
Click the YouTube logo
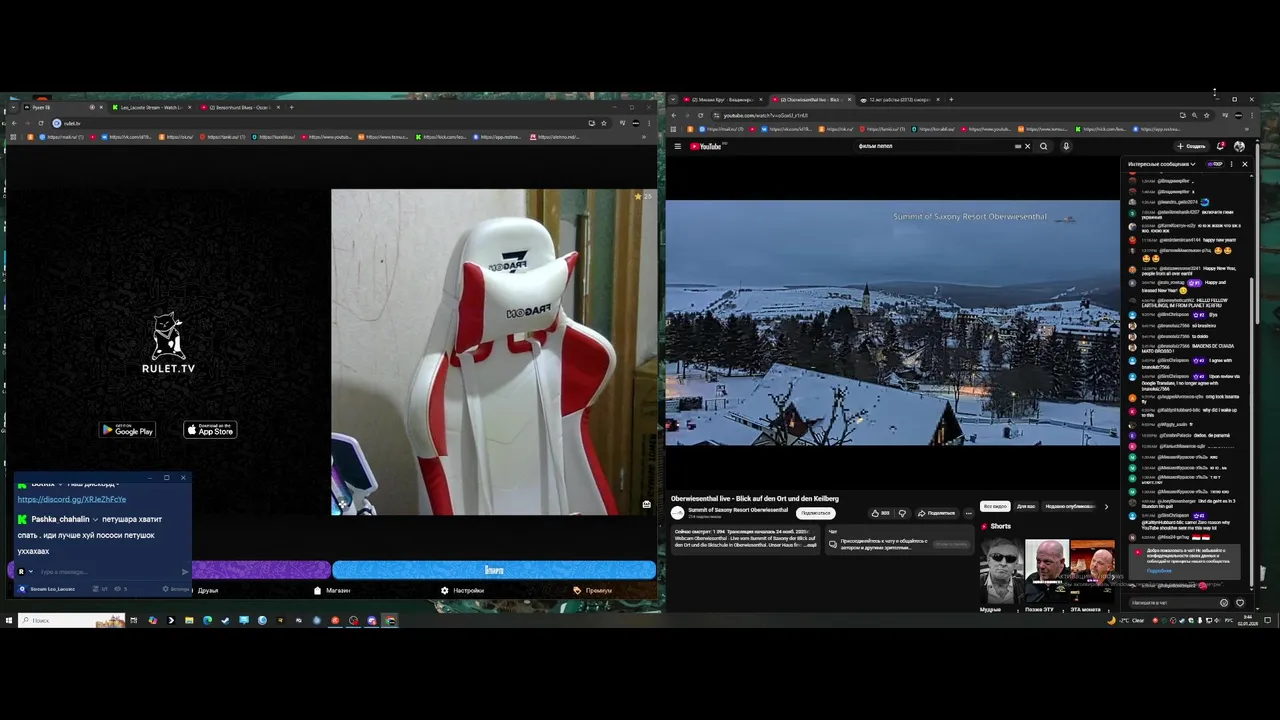click(706, 146)
